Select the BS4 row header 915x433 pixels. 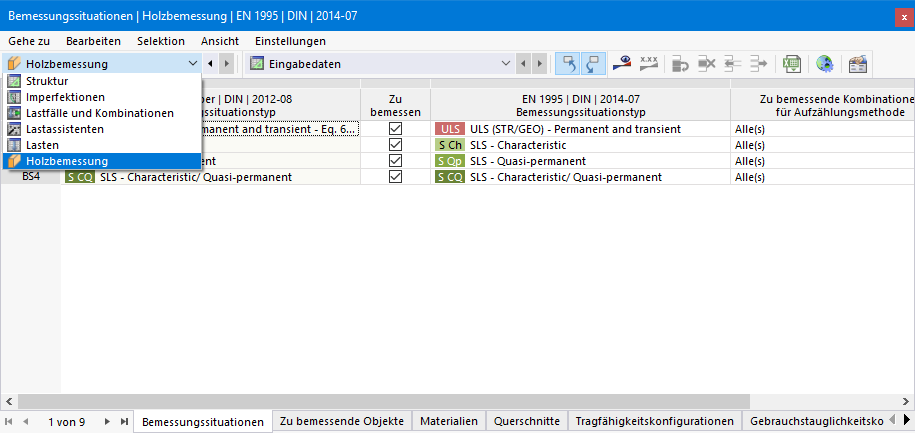(x=32, y=177)
